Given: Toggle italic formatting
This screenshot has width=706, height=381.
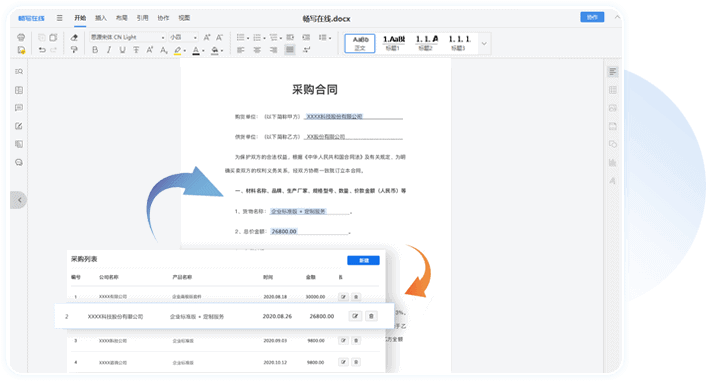Looking at the screenshot, I should [x=109, y=50].
